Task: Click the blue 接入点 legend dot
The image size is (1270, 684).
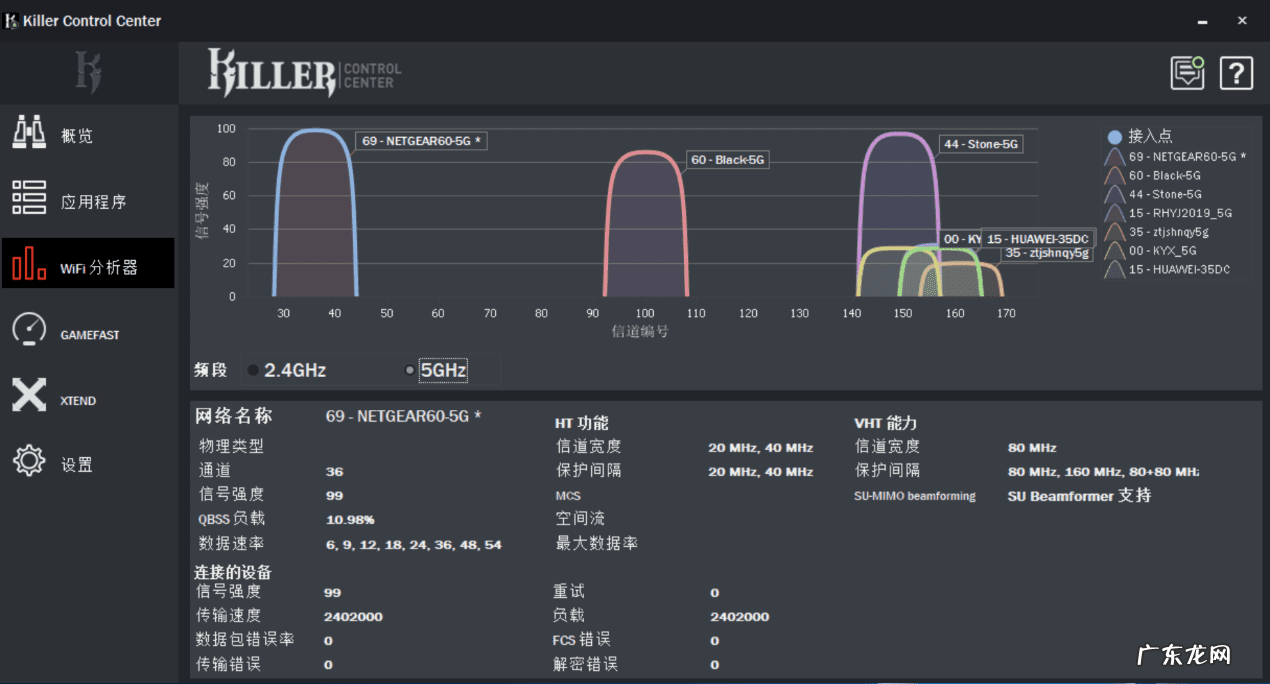Action: click(1113, 136)
